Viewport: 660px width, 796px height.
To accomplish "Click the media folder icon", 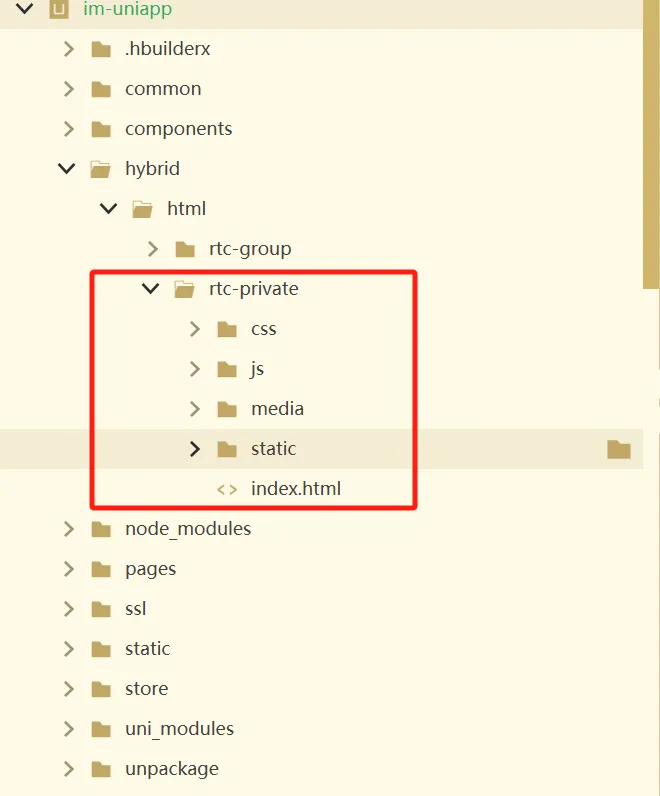I will (x=227, y=409).
